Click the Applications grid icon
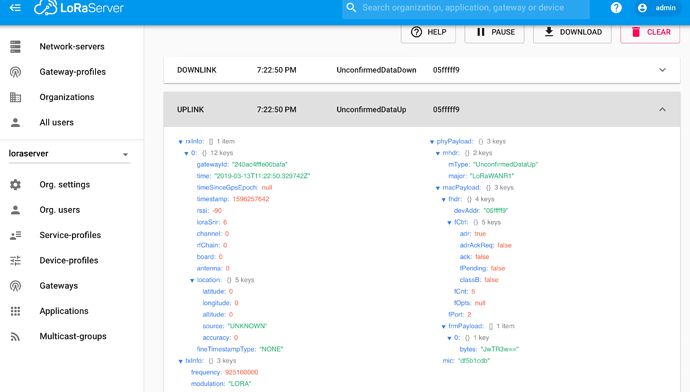Image resolution: width=690 pixels, height=392 pixels. pyautogui.click(x=15, y=311)
